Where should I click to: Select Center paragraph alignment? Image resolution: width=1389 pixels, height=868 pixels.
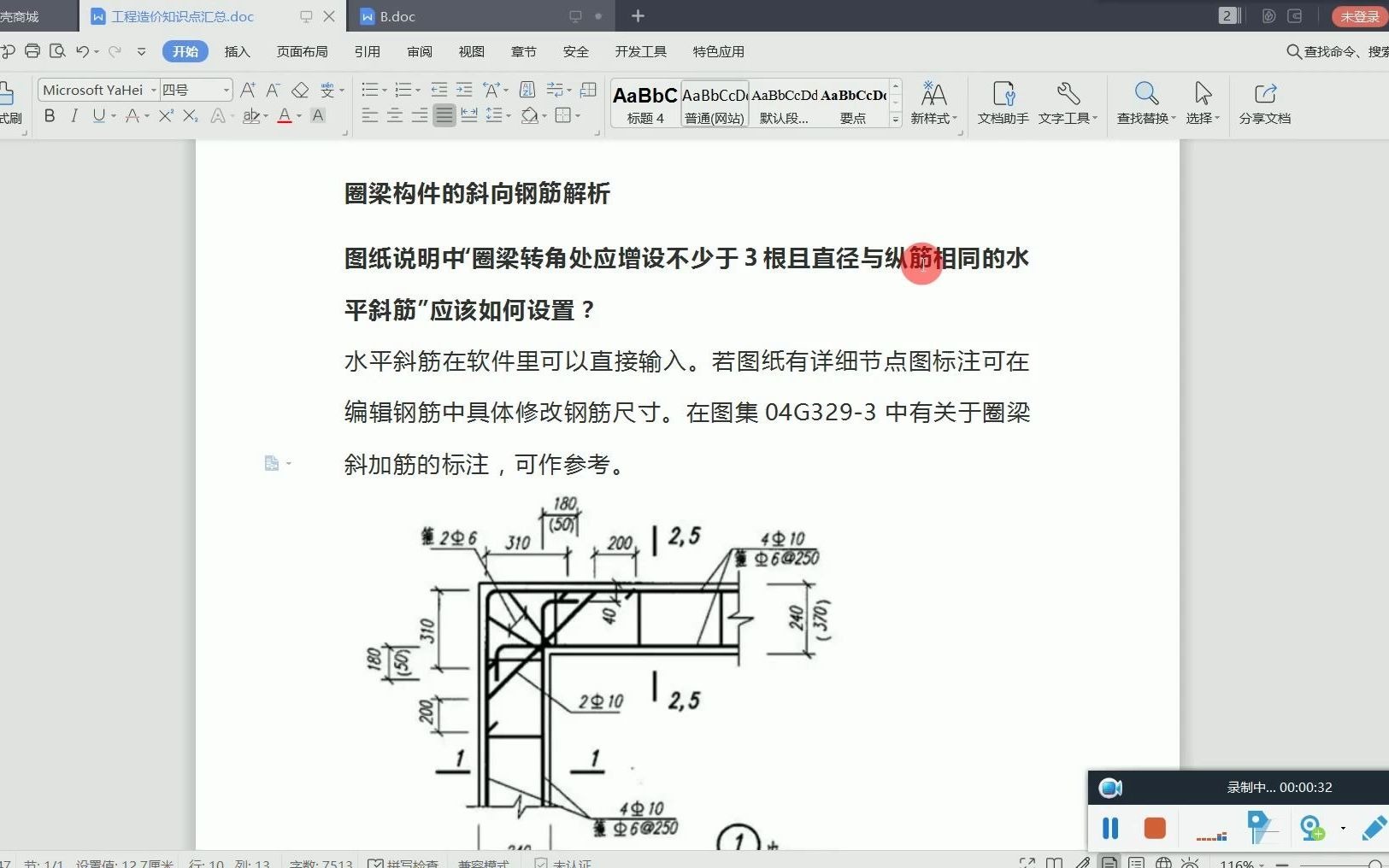(394, 115)
